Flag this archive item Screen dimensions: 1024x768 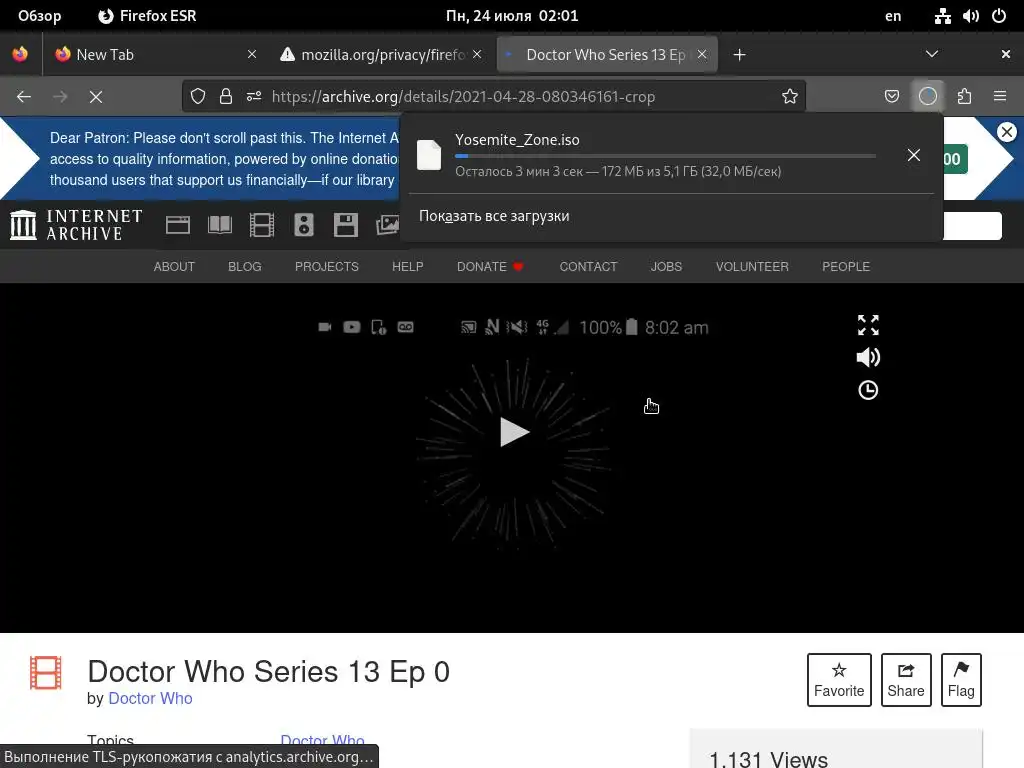click(x=961, y=680)
